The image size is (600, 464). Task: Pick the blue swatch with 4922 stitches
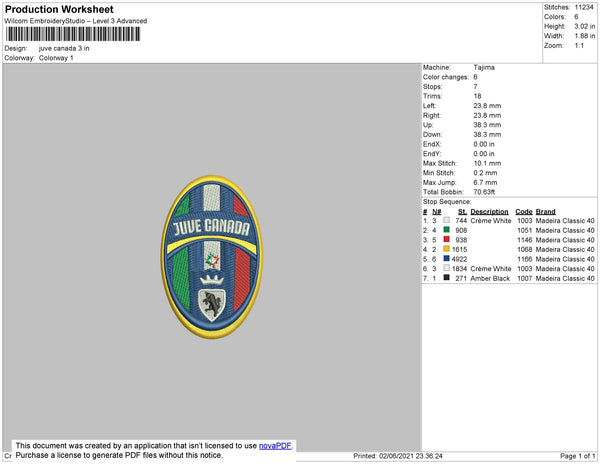point(446,259)
